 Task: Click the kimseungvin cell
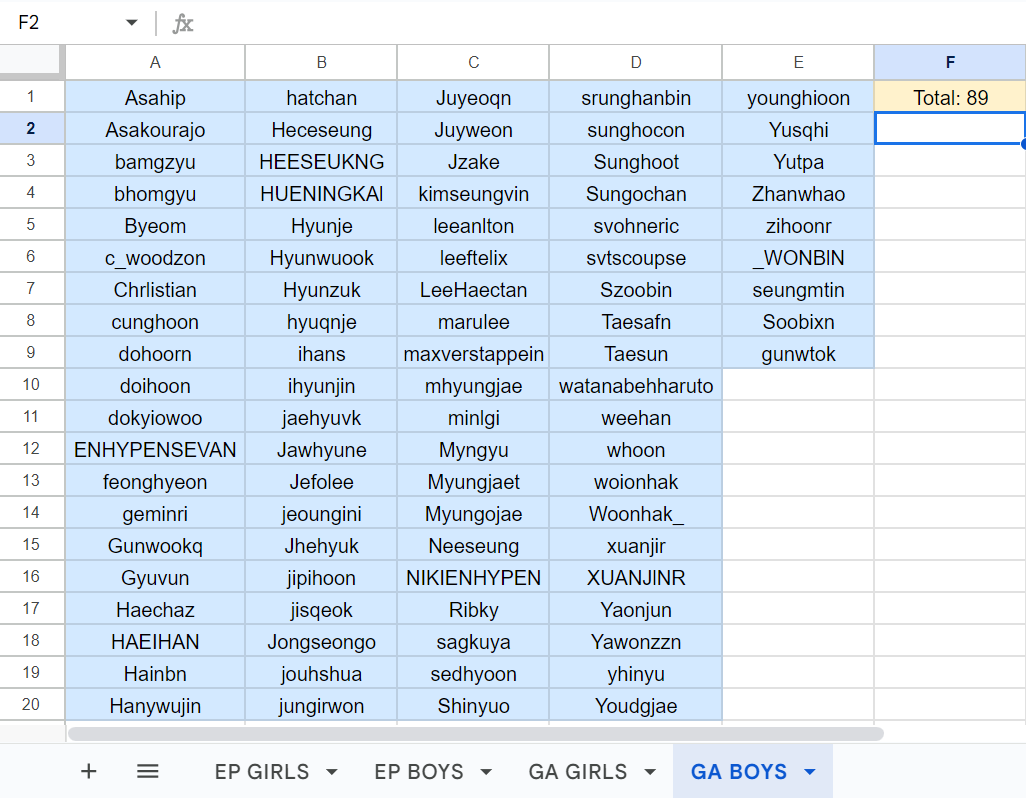click(473, 194)
